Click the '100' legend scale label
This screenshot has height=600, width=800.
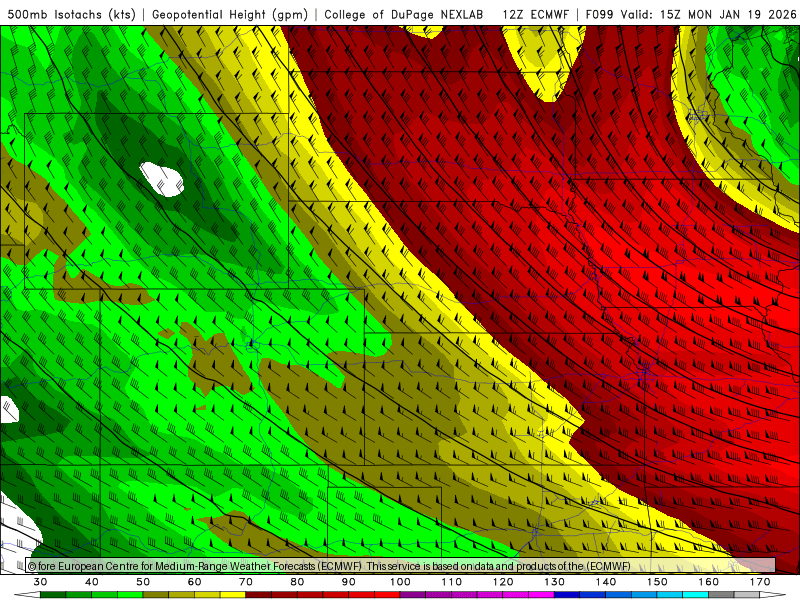pyautogui.click(x=401, y=582)
